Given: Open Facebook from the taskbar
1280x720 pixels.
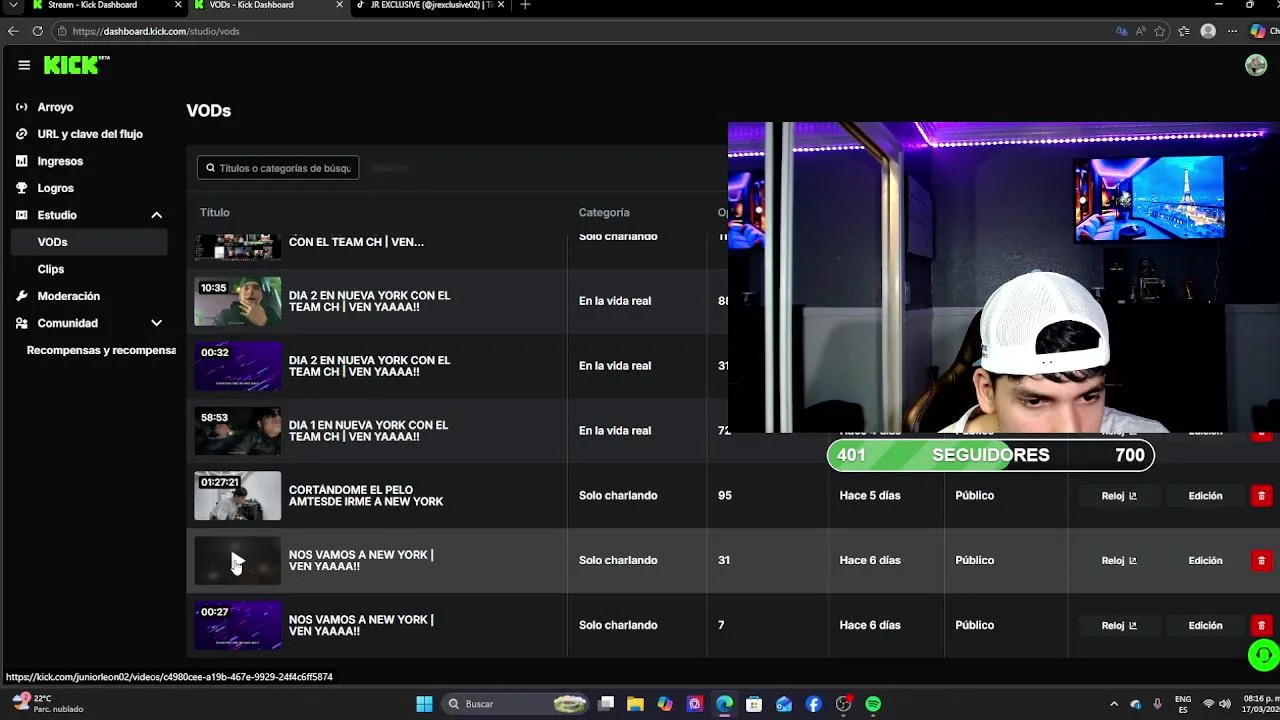Looking at the screenshot, I should [813, 704].
